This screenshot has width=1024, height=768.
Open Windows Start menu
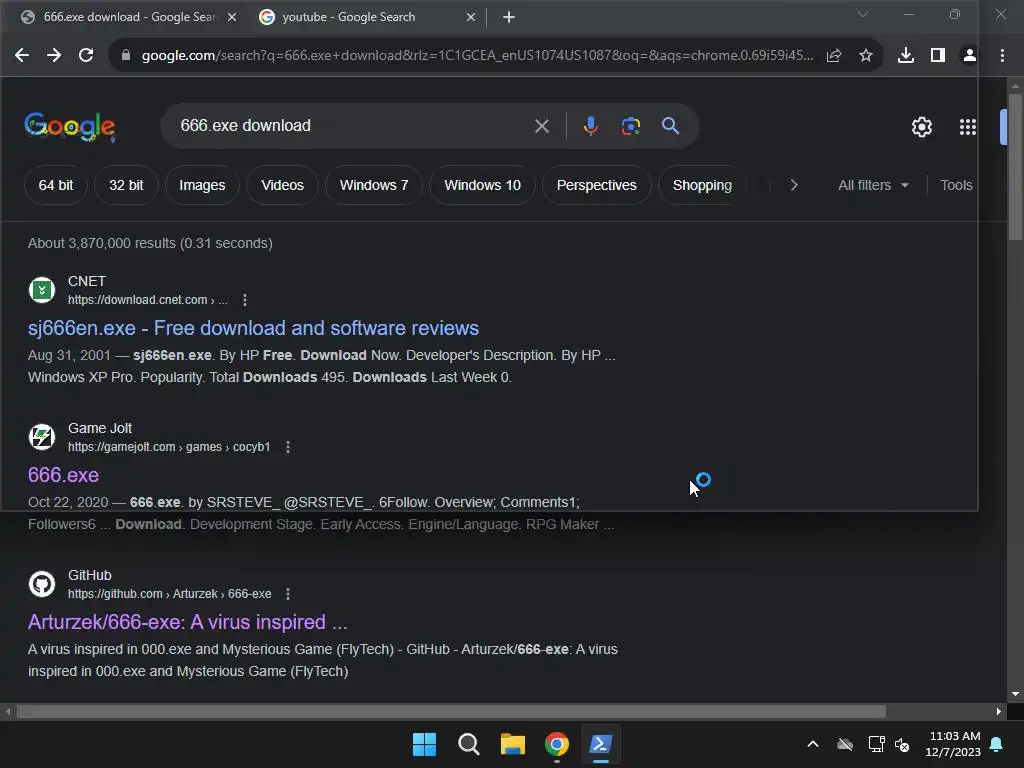click(x=424, y=744)
